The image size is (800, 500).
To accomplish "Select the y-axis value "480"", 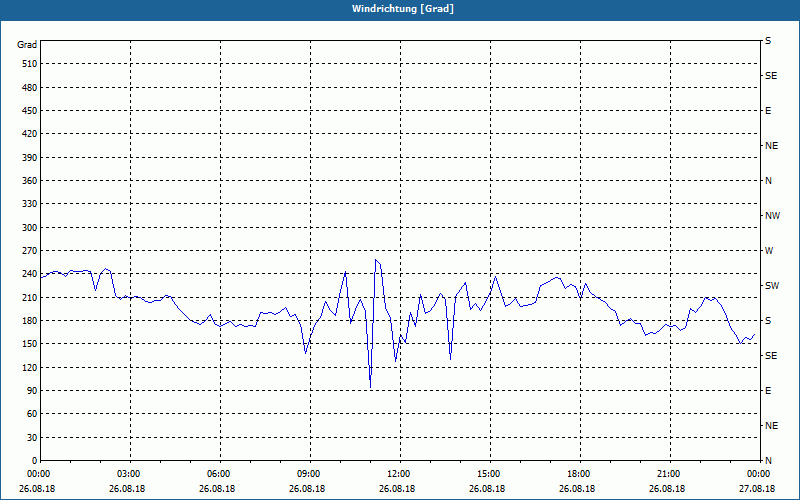I will (x=30, y=88).
